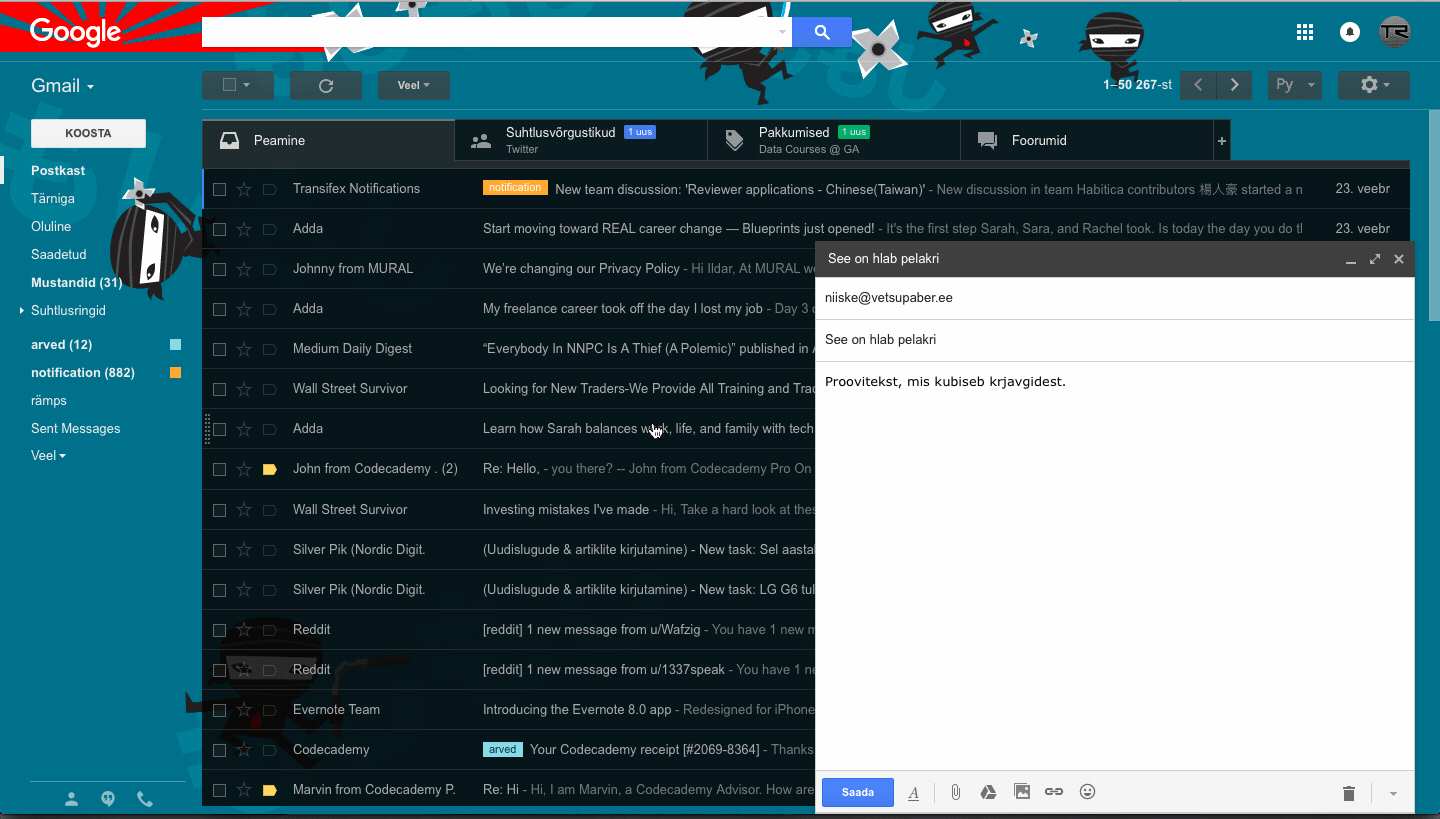
Task: Add a new inbox tab with plus
Action: (x=1221, y=141)
